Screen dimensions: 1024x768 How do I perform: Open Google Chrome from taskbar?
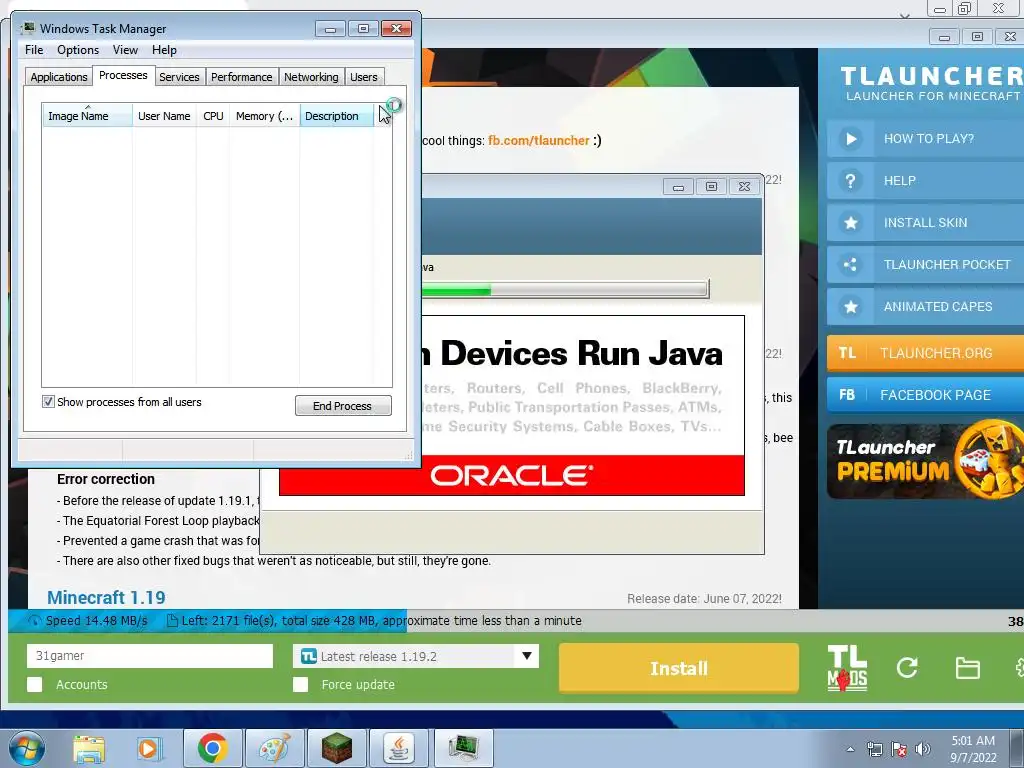pos(212,748)
